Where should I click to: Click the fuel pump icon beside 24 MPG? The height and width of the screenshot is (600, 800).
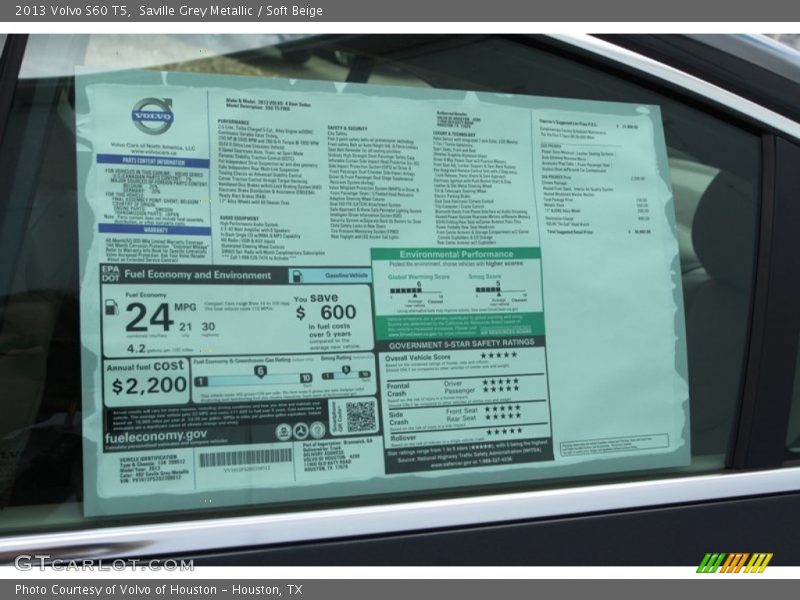[111, 308]
